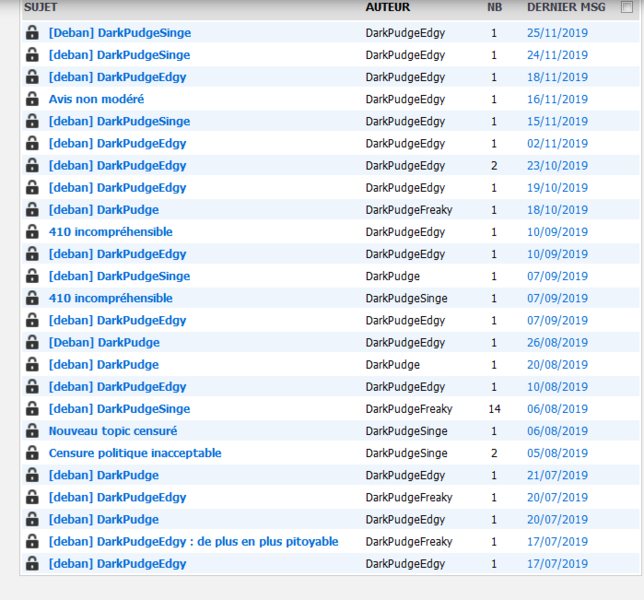The width and height of the screenshot is (644, 600).
Task: Open '[deban] DarkPudgeEdgy' topic with 2 messages
Action: [117, 166]
